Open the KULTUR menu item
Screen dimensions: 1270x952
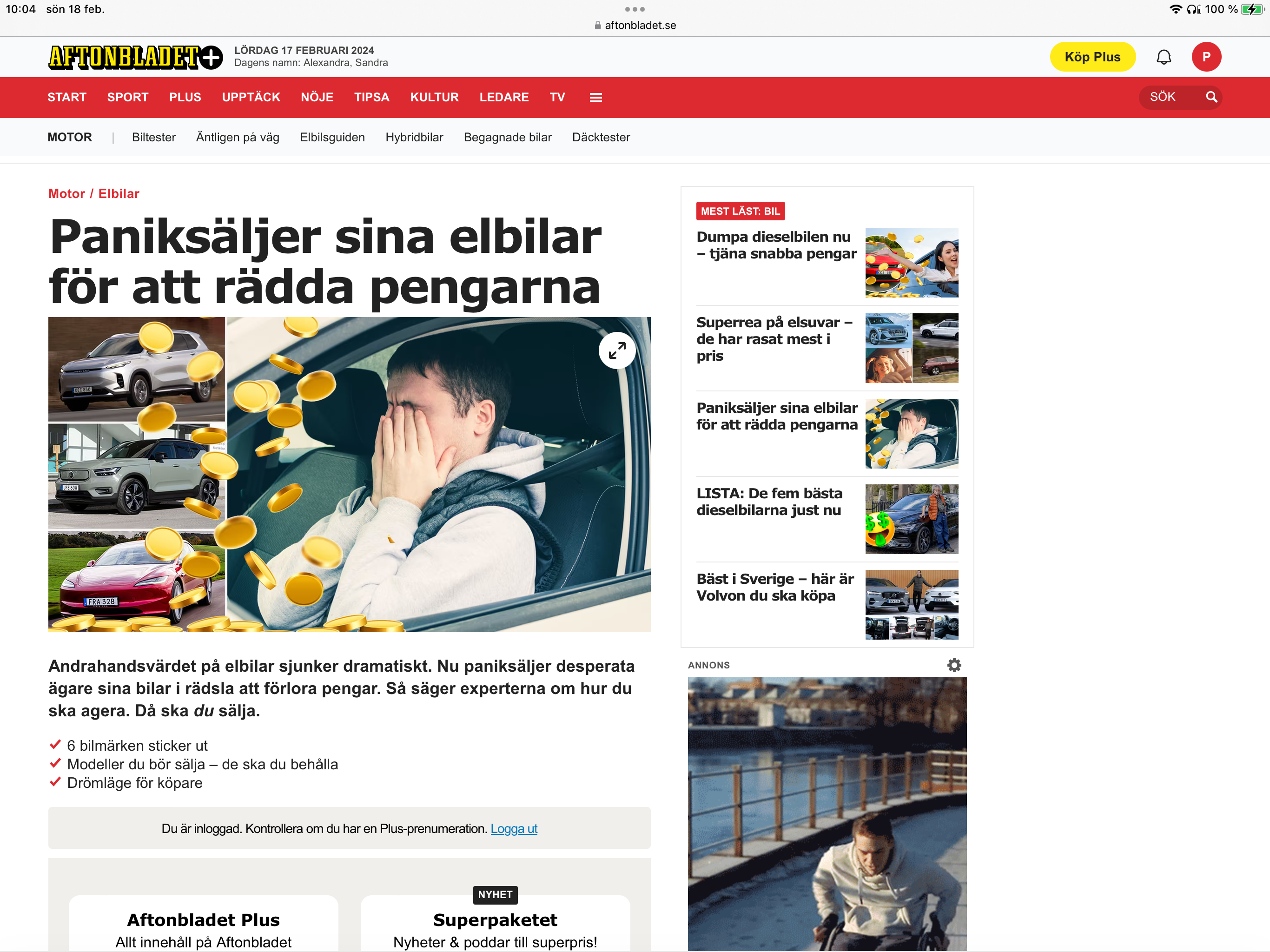coord(434,97)
